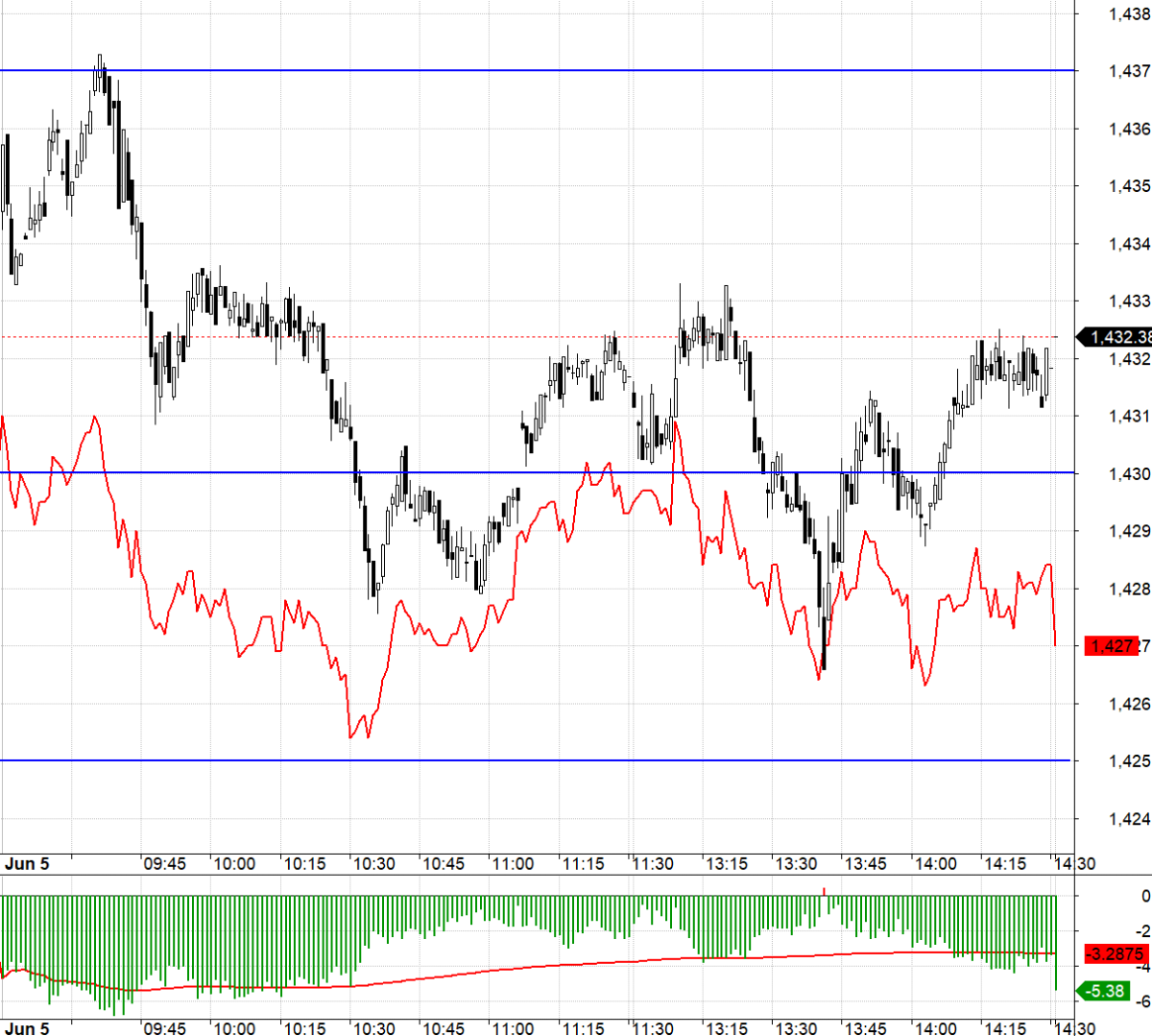Click the 0 level on the indicator scale
Screen dimensions: 1152x1036
click(1145, 896)
